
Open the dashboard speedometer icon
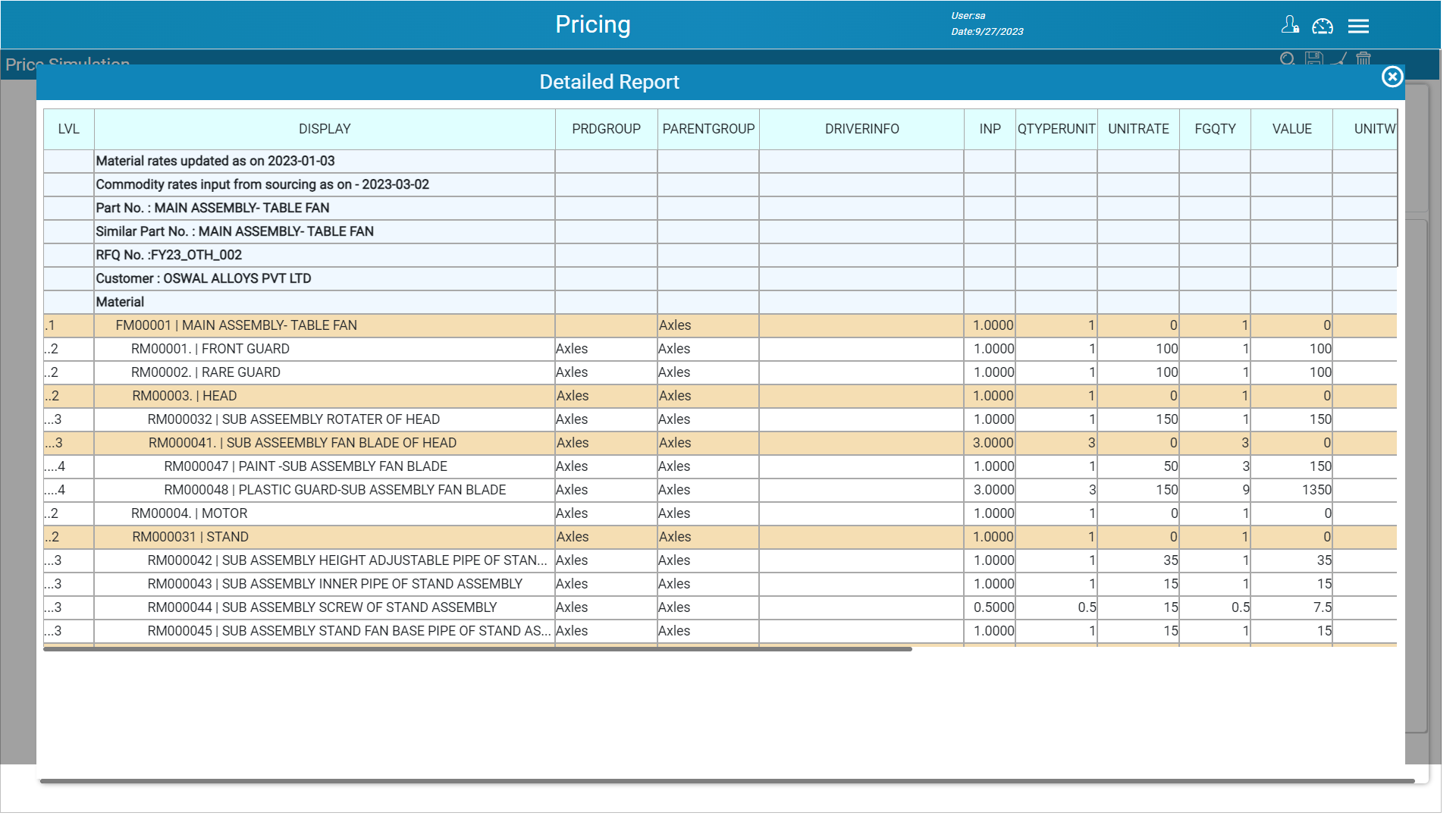1323,25
